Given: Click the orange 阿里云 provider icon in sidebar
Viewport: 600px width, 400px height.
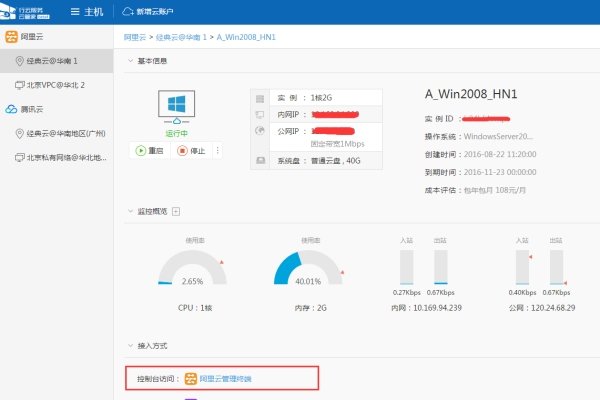Looking at the screenshot, I should tap(11, 37).
